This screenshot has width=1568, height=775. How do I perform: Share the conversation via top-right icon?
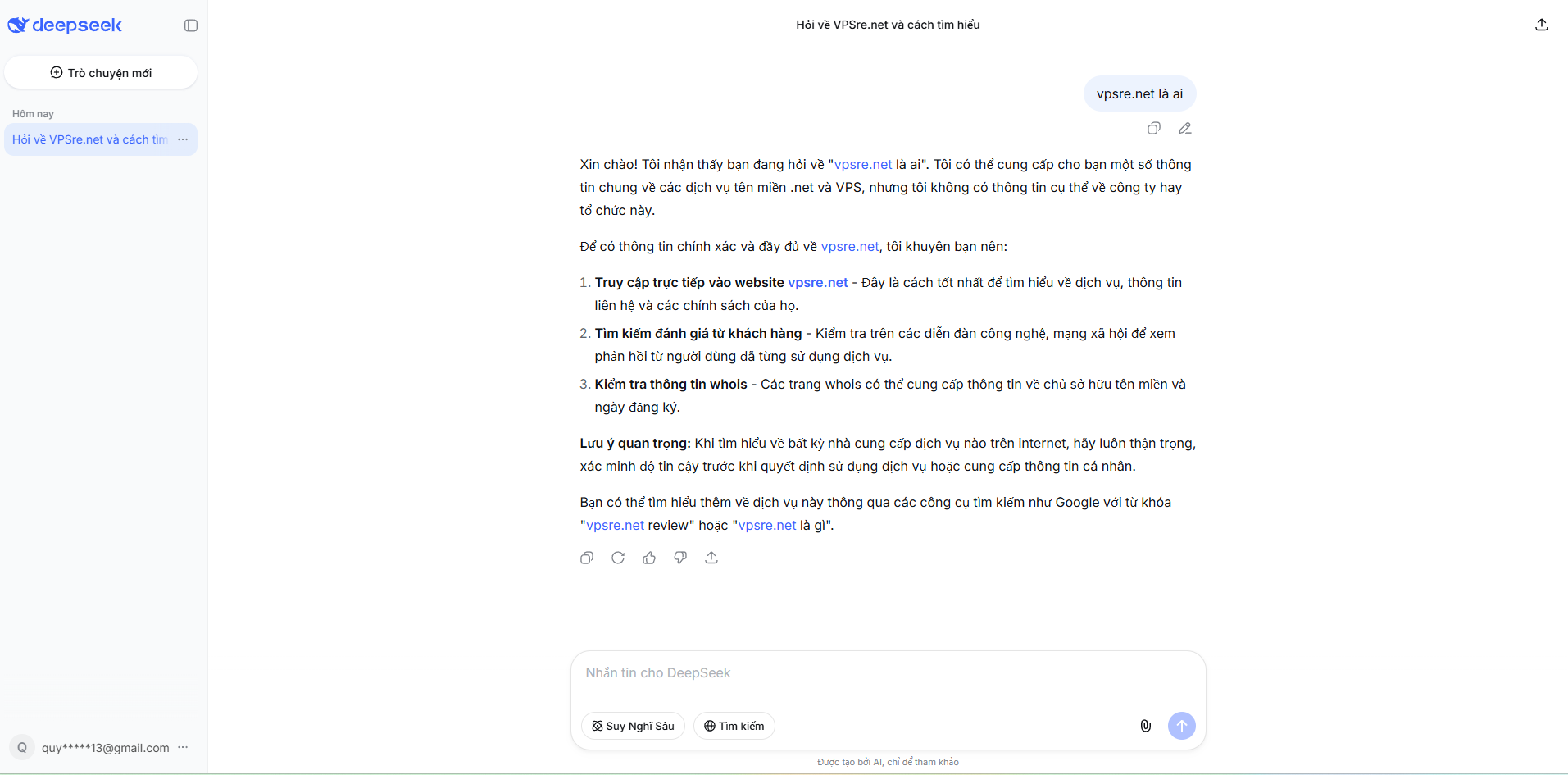coord(1541,25)
